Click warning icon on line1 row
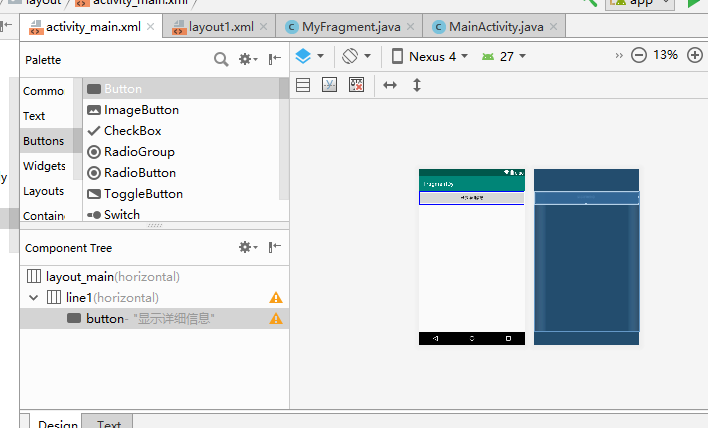Screen dimensions: 708x428 [275, 298]
